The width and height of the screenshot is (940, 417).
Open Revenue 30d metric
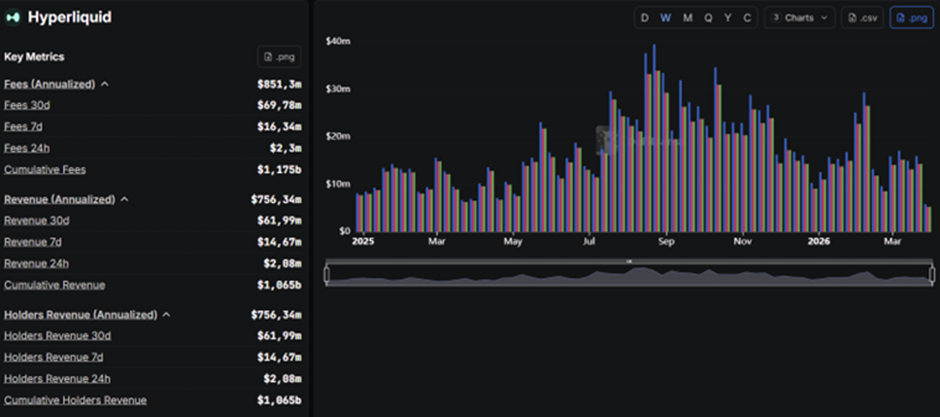click(x=37, y=220)
